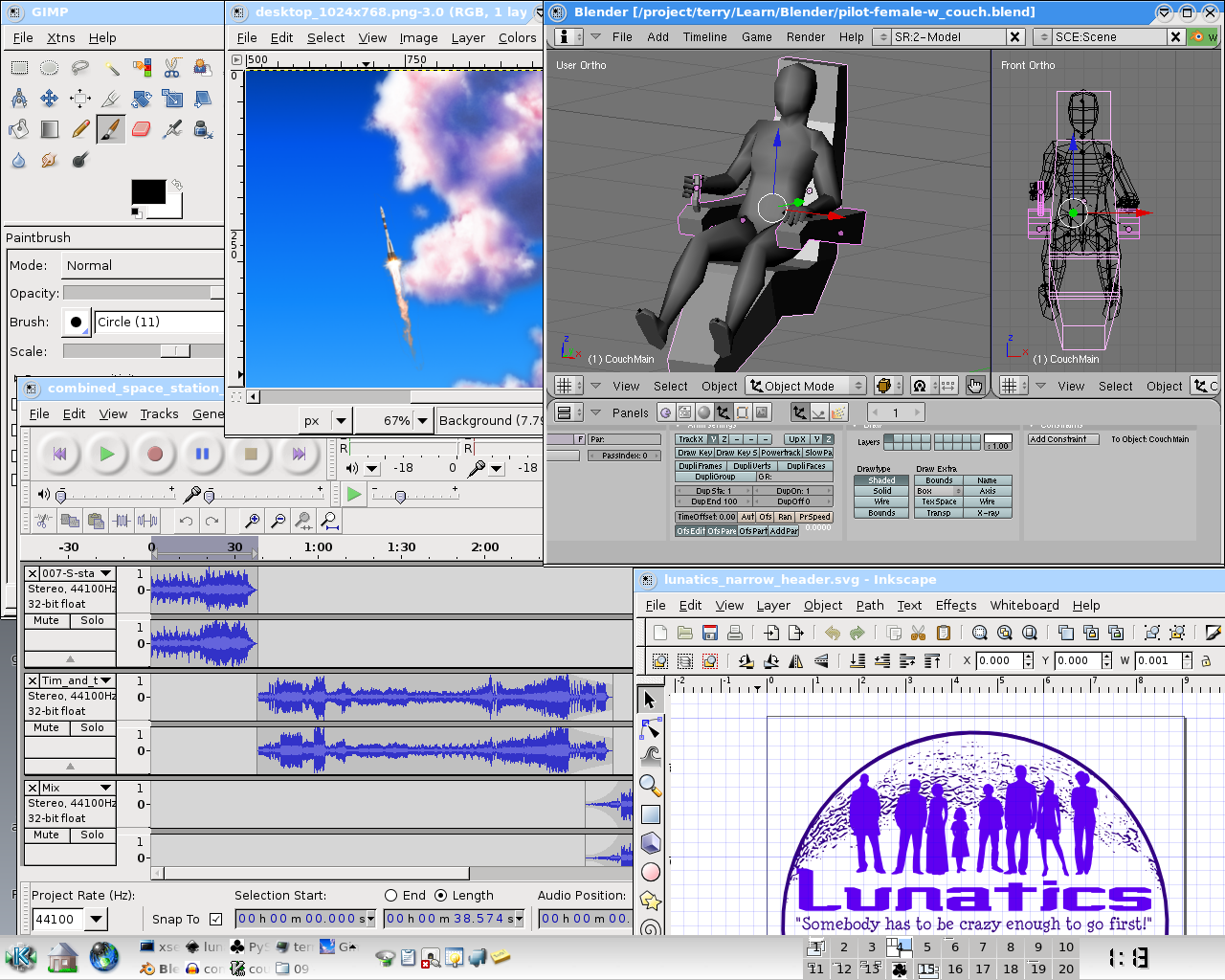Select the Pencil tool in GIMP toolbox
This screenshot has width=1225, height=980.
pos(80,129)
